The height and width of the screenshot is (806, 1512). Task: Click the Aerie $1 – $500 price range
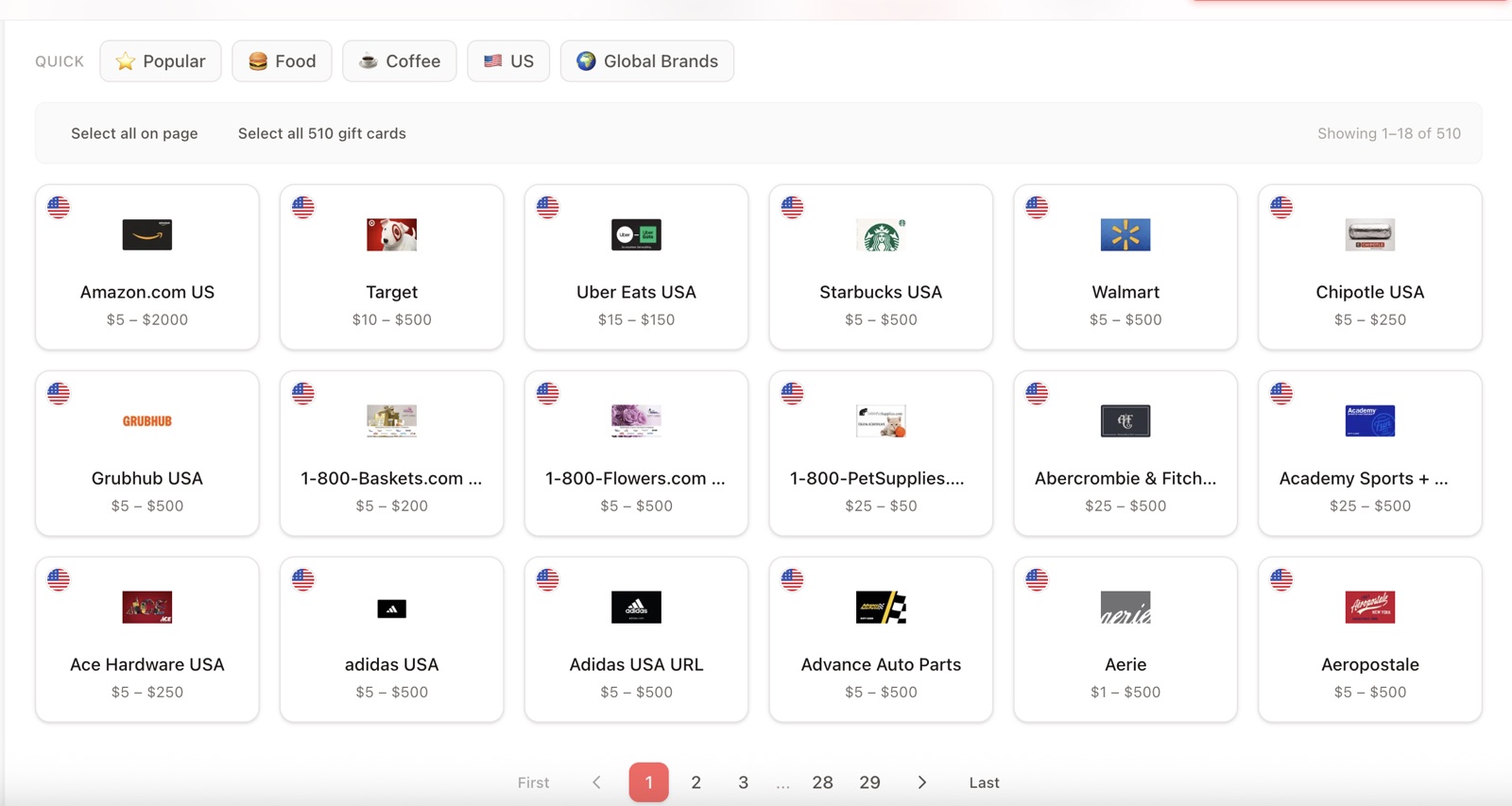coord(1125,692)
